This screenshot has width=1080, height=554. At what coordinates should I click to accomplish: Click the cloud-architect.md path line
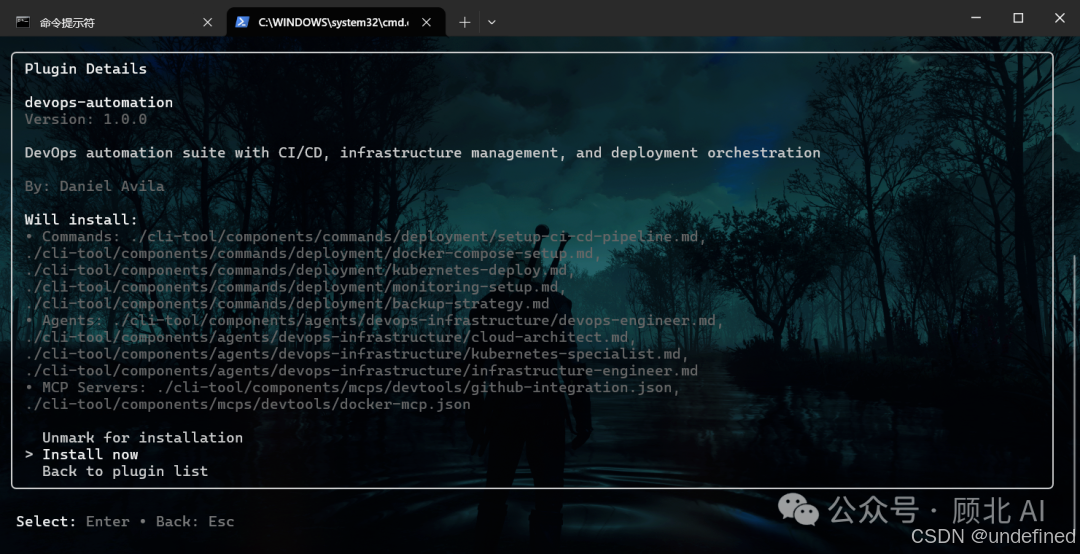click(x=331, y=337)
